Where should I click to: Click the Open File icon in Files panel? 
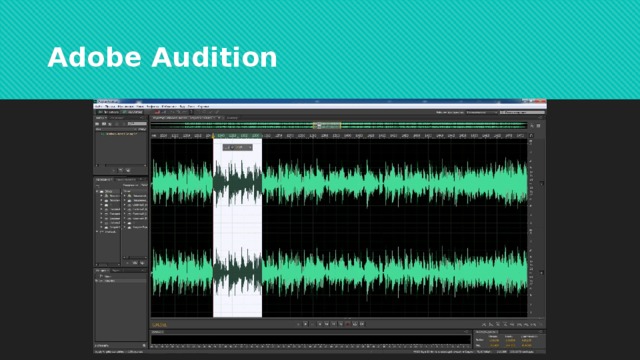98,124
